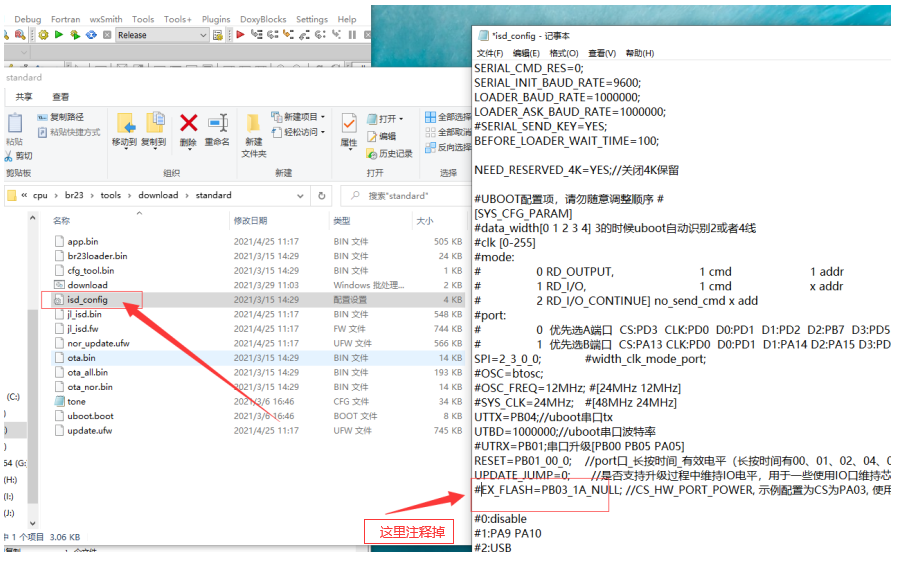Click download in breadcrumb path
The height and width of the screenshot is (564, 907).
coord(158,196)
